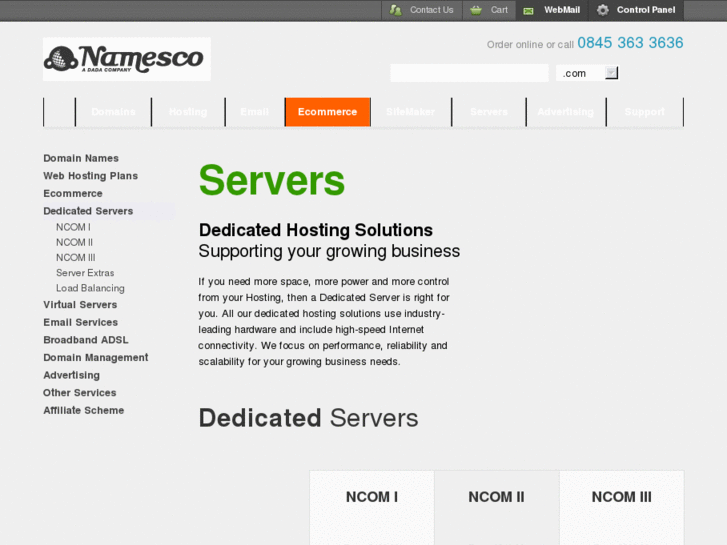The height and width of the screenshot is (545, 727).
Task: Go to Broadband ADSL in sidebar
Action: pos(86,340)
